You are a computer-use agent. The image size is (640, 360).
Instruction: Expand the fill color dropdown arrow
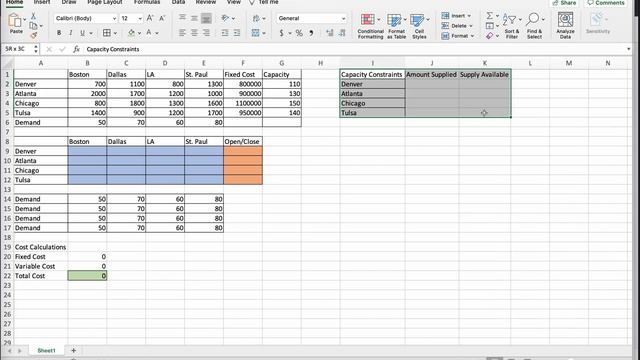[x=139, y=33]
